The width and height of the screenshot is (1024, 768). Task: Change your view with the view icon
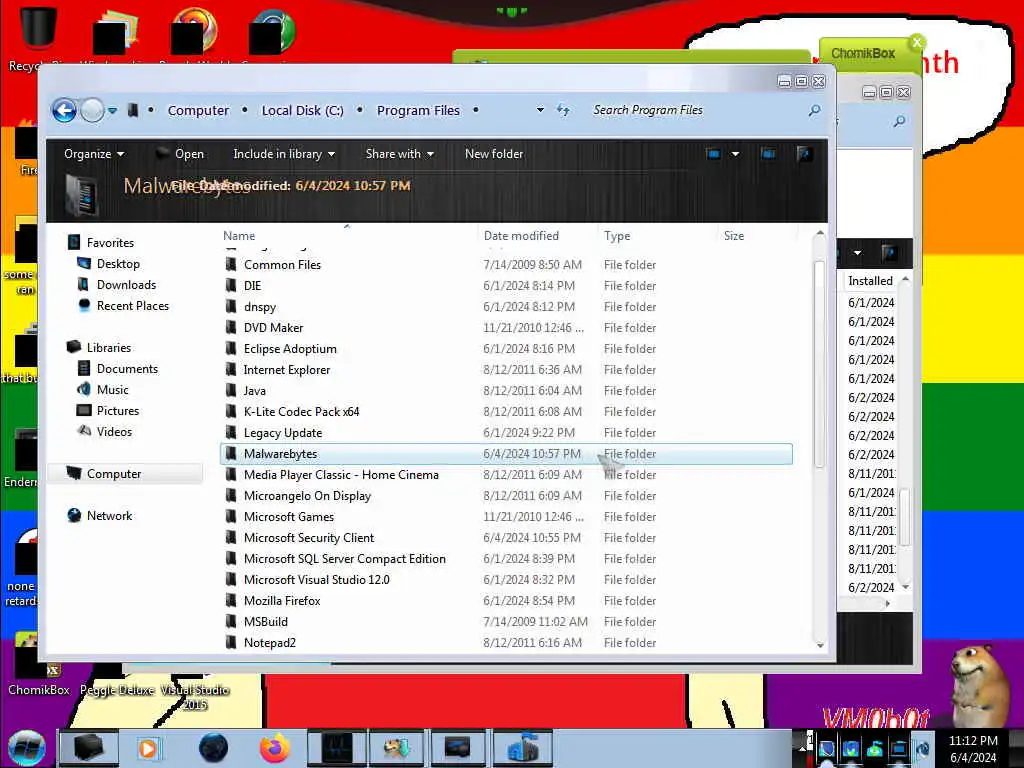(713, 154)
